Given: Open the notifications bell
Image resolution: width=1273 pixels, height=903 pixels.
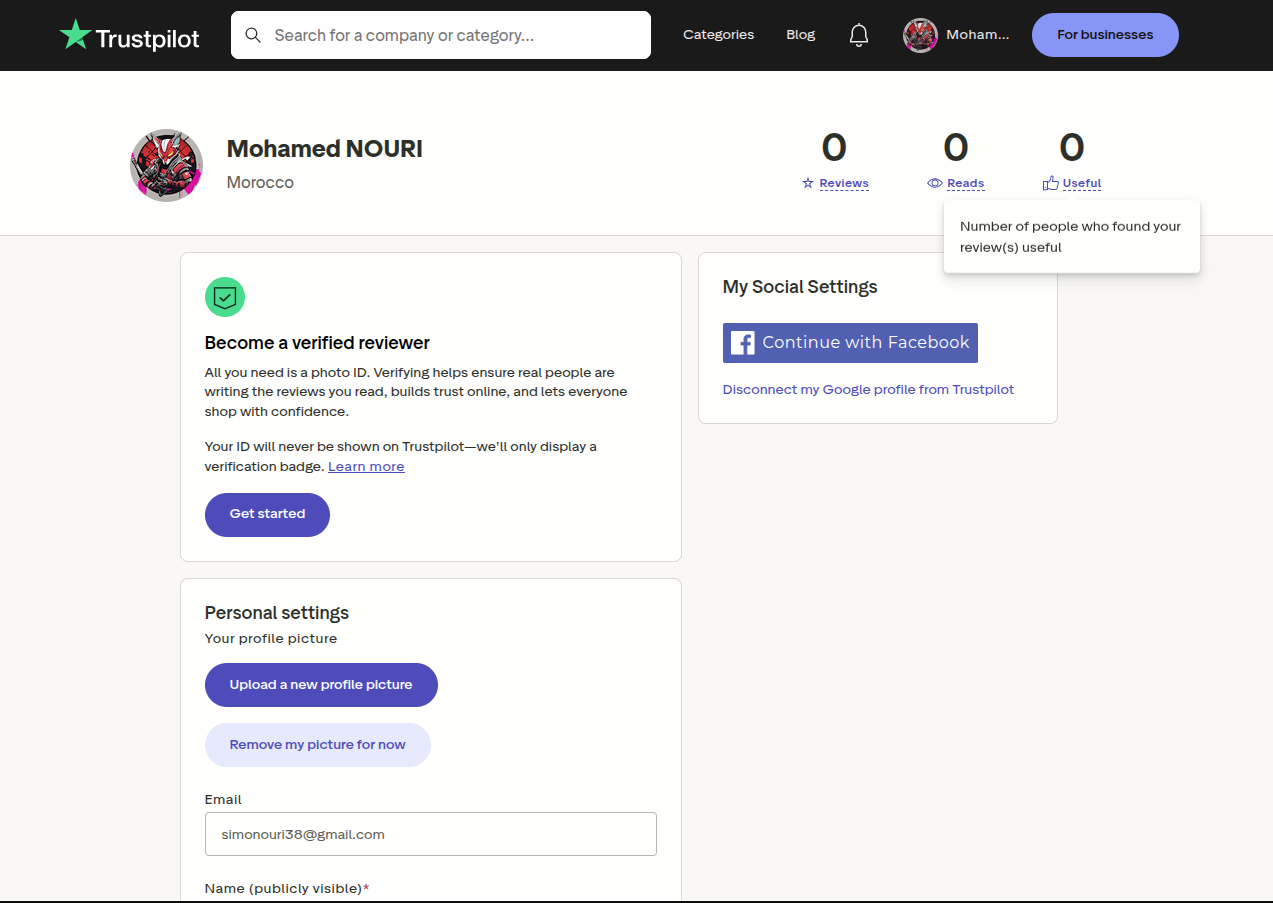Looking at the screenshot, I should 859,35.
